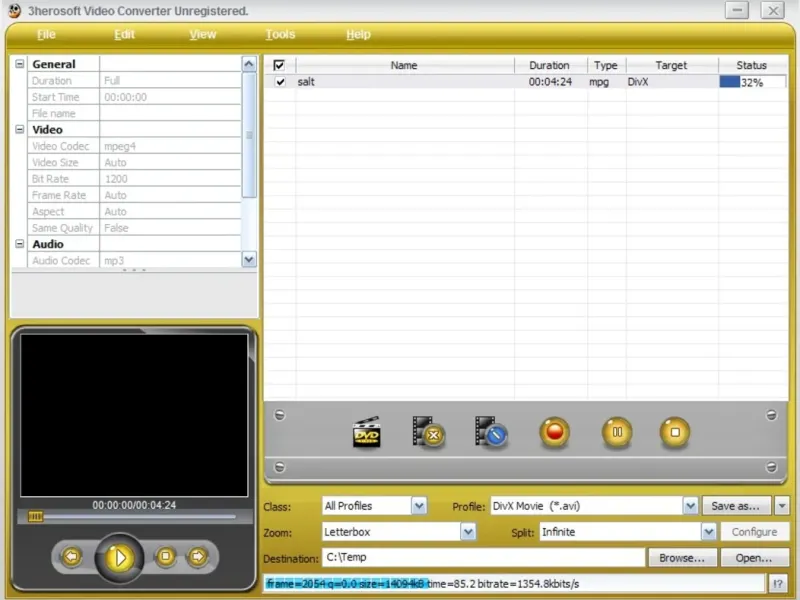Click the edit video filmstrip icon
The height and width of the screenshot is (600, 800).
(491, 432)
